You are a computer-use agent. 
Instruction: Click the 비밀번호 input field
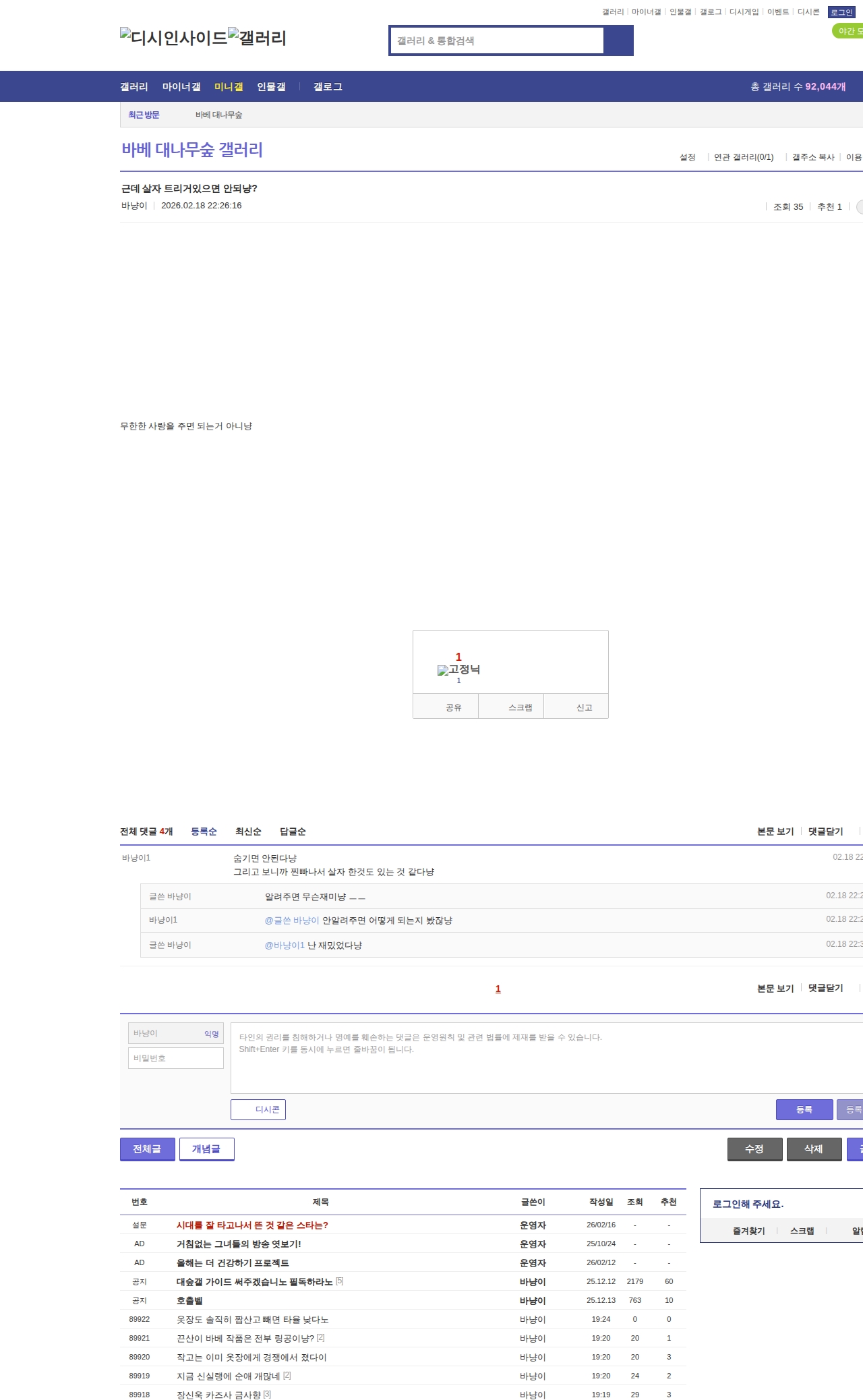tap(176, 1058)
